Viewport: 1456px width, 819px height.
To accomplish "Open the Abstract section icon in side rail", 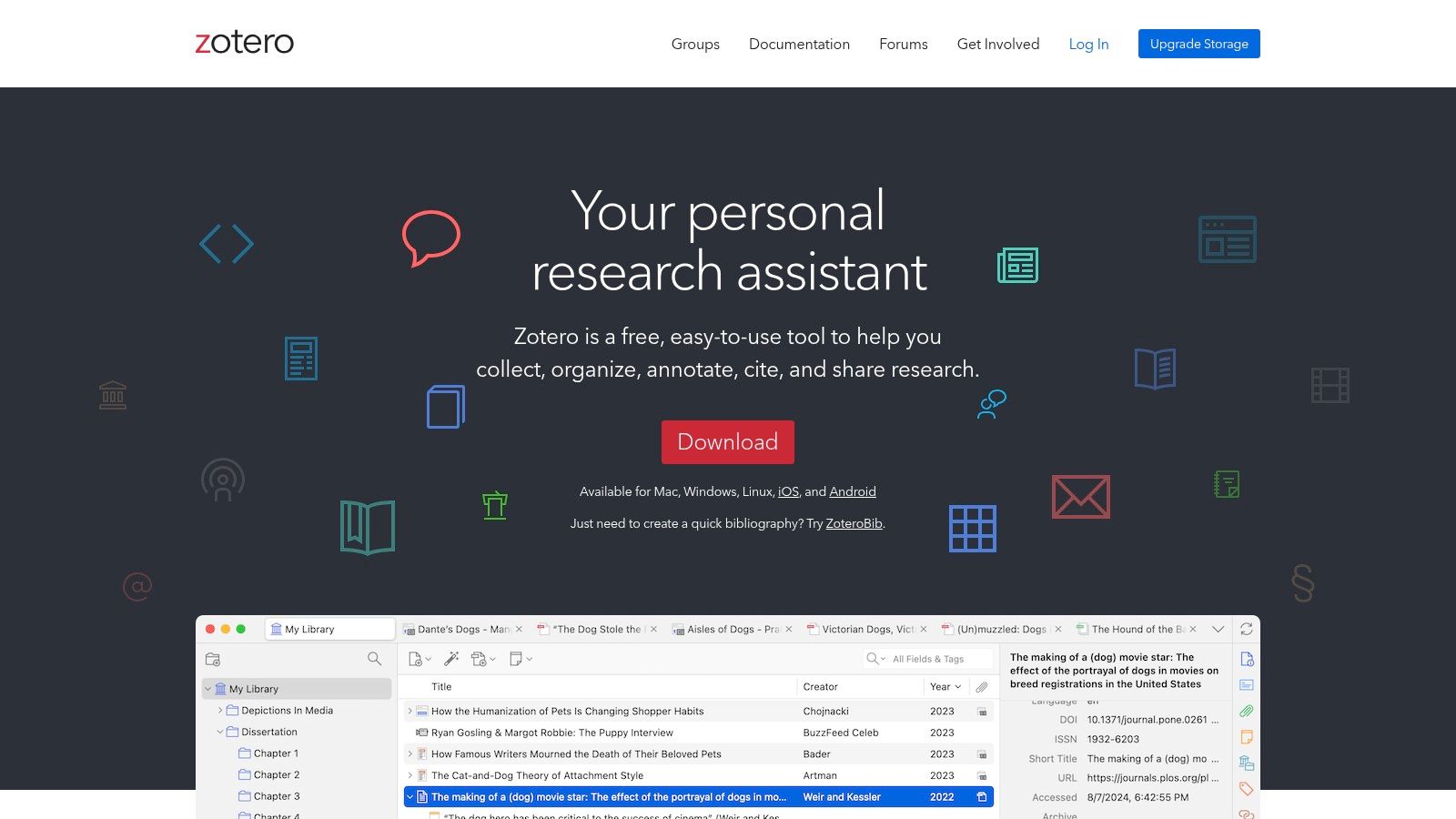I will [1247, 684].
